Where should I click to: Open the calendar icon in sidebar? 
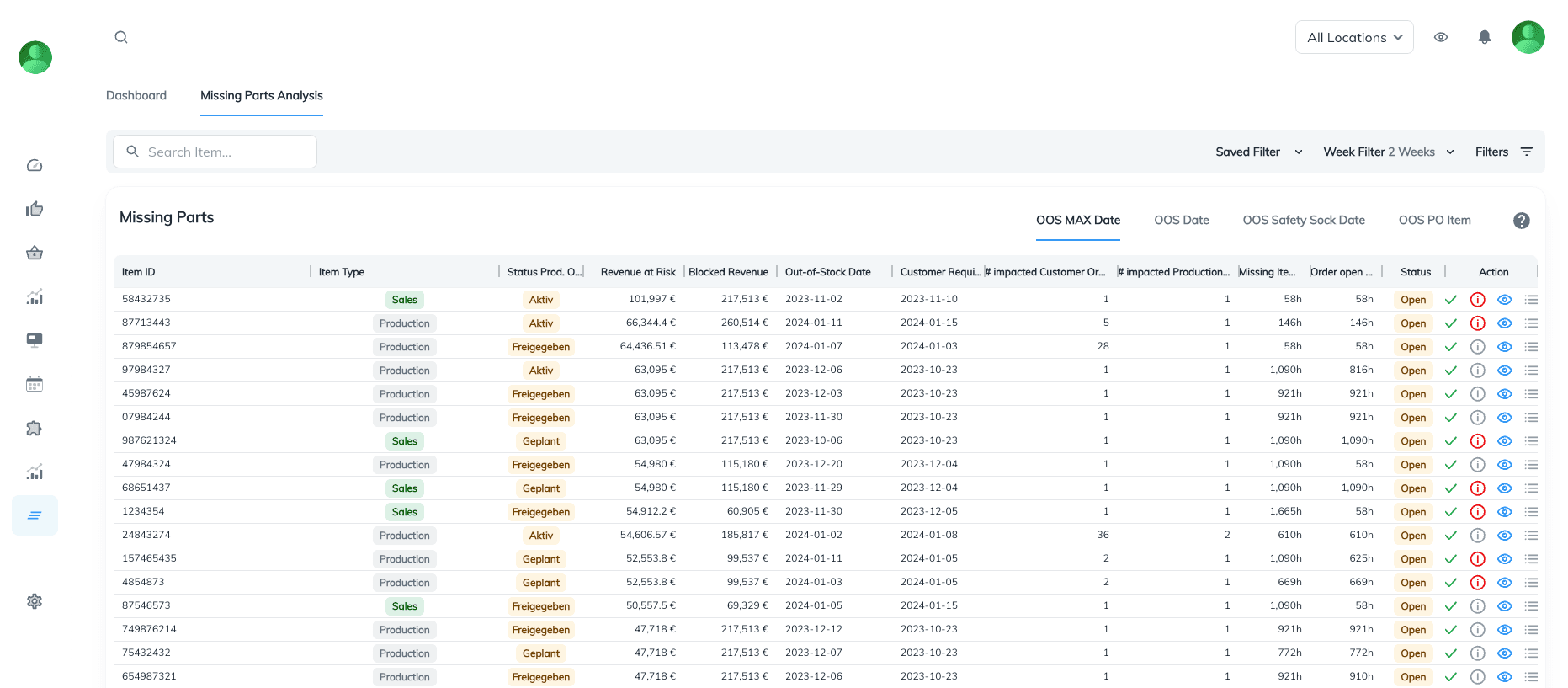(x=35, y=384)
